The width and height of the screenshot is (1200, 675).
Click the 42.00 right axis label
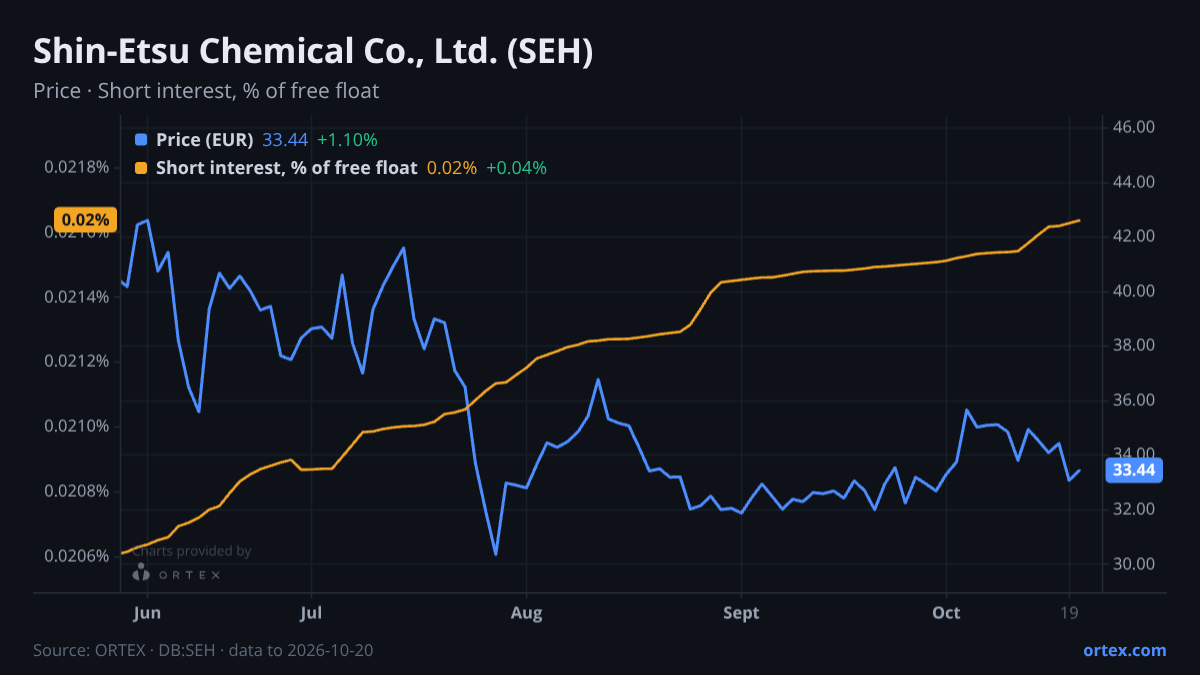tap(1134, 236)
